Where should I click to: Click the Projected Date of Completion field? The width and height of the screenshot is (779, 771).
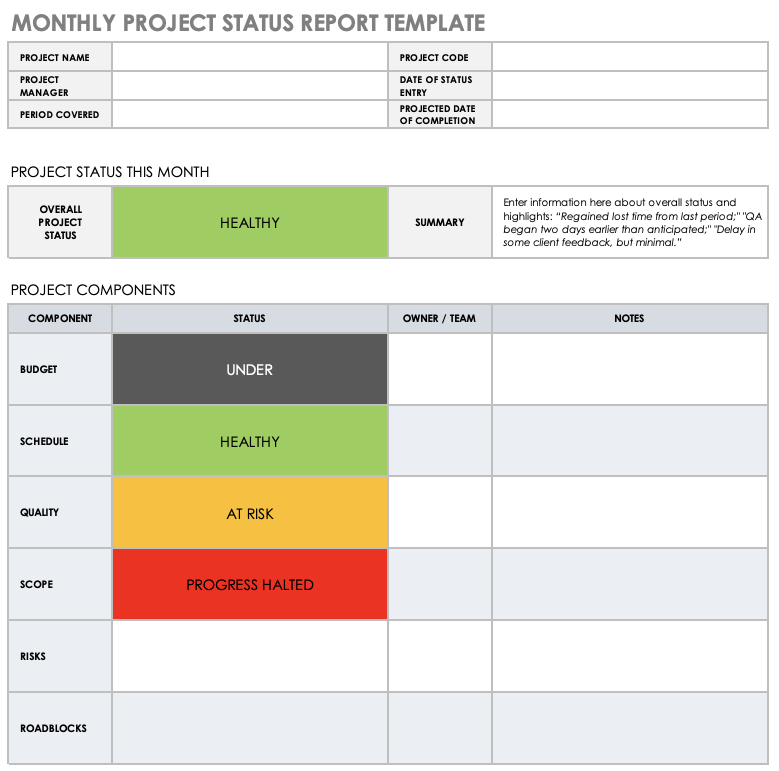click(x=630, y=114)
